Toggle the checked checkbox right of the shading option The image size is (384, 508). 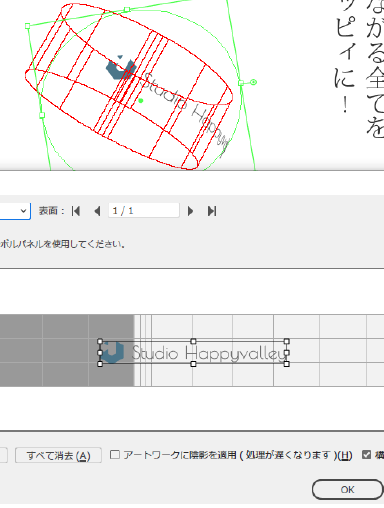click(366, 454)
